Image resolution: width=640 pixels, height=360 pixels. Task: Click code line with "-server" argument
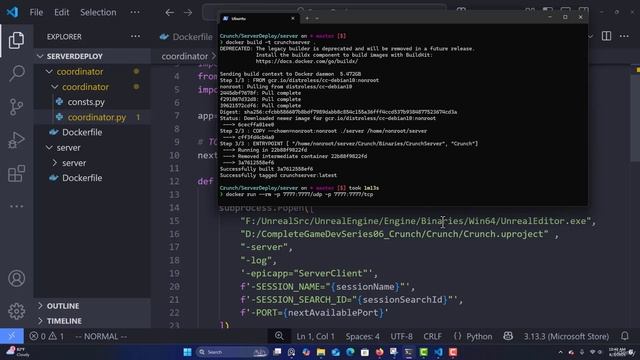pyautogui.click(x=267, y=247)
